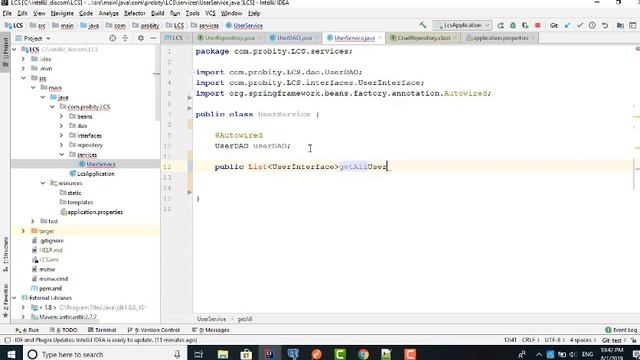
Task: Click the Git branch status widget
Action: pos(613,340)
